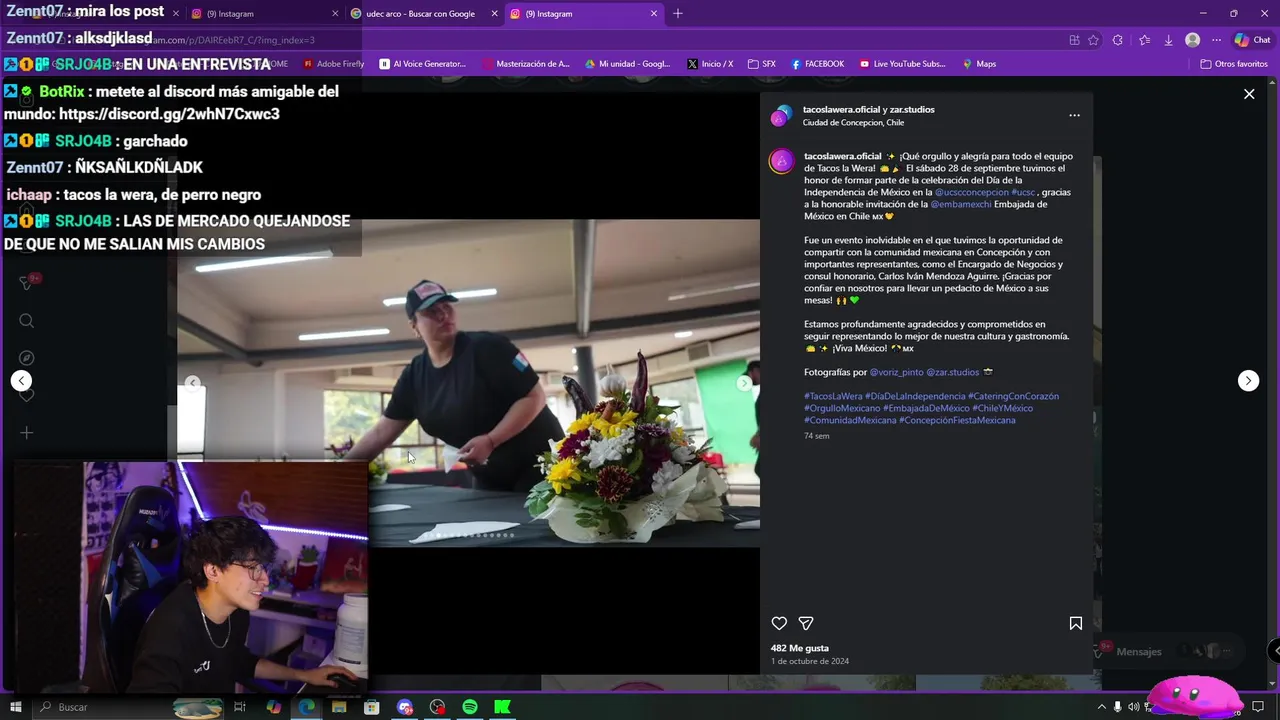
Task: Save the post with bookmark icon
Action: pos(1076,623)
